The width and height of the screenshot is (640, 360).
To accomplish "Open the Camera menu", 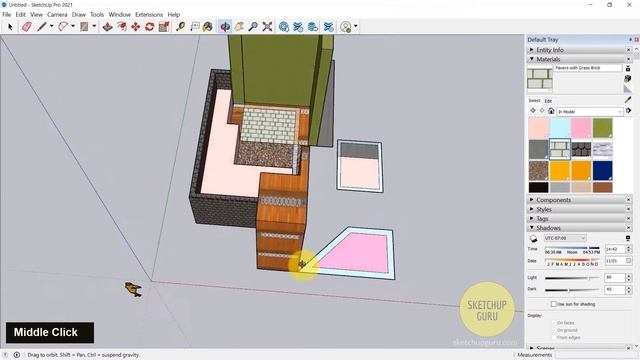I will pyautogui.click(x=57, y=14).
